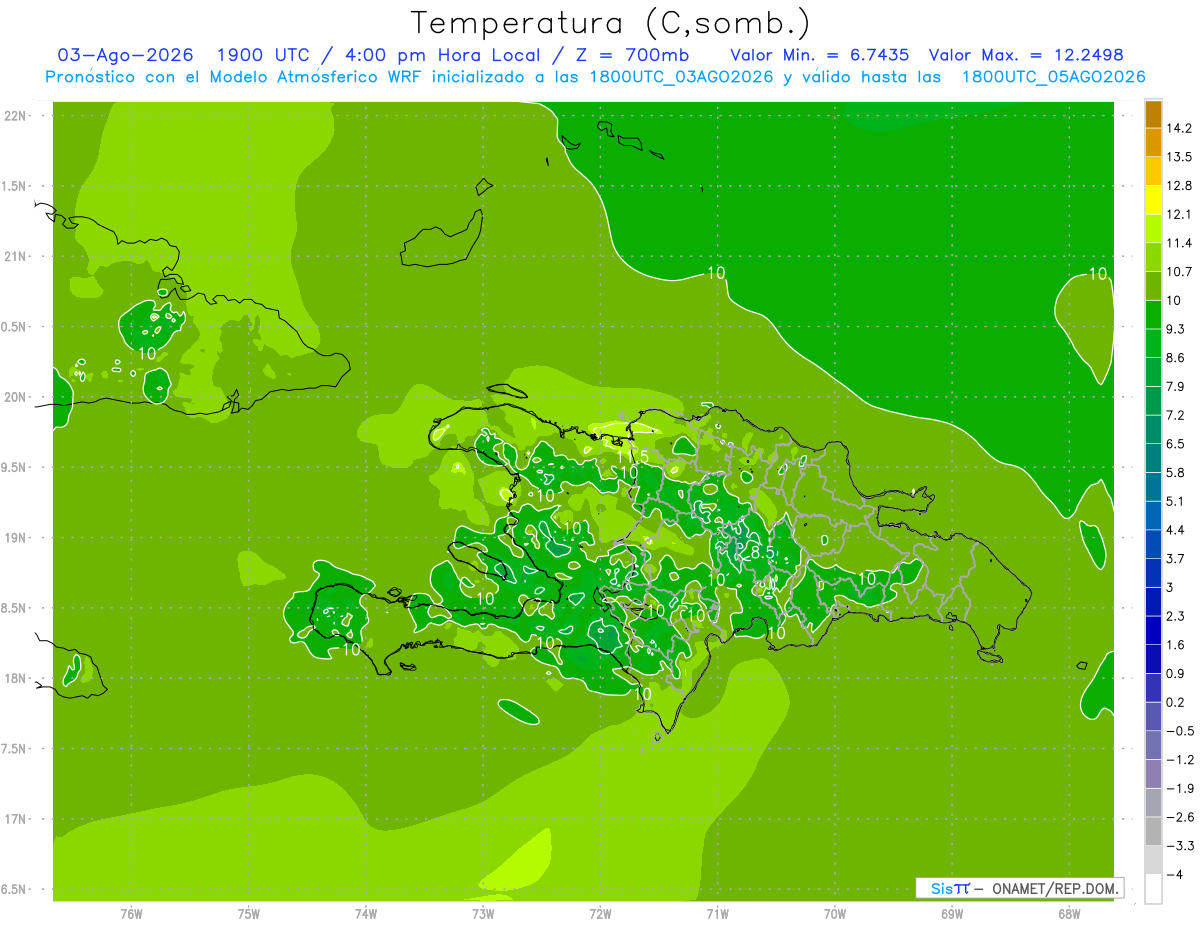Click the dark blue swatch between 1.6 and 2.3

click(1153, 631)
